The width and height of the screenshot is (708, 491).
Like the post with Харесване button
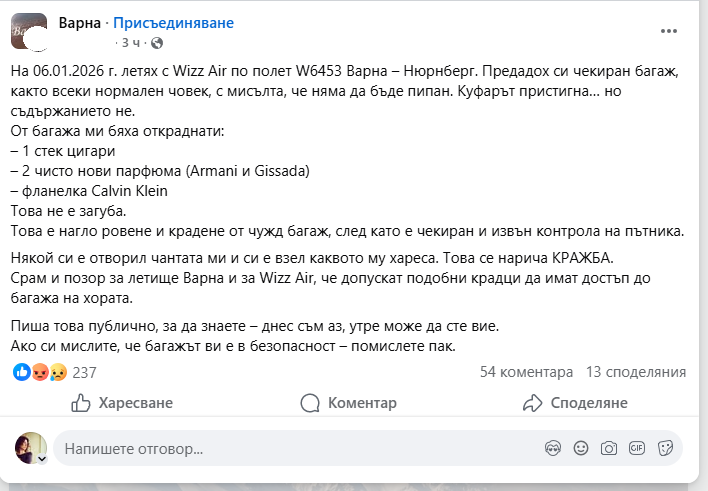[122, 403]
